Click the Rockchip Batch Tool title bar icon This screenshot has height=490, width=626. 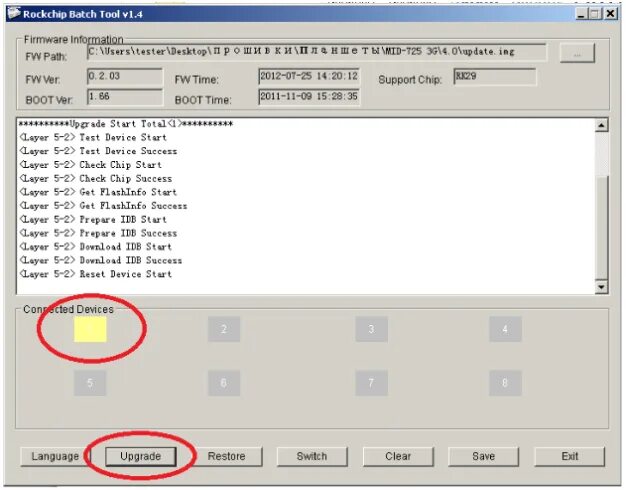click(14, 13)
